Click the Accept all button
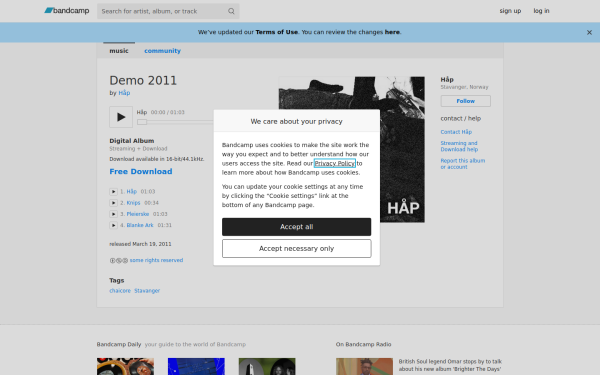600x375 pixels. [x=297, y=227]
